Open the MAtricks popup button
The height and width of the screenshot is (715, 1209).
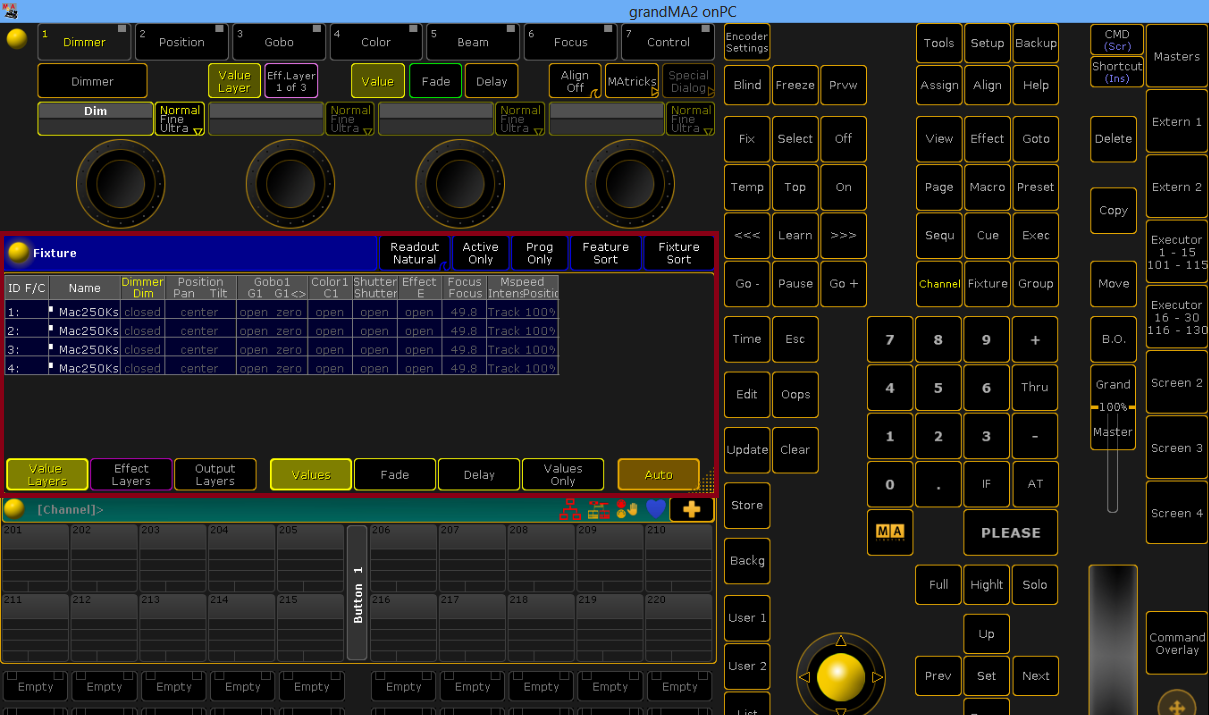pos(632,81)
